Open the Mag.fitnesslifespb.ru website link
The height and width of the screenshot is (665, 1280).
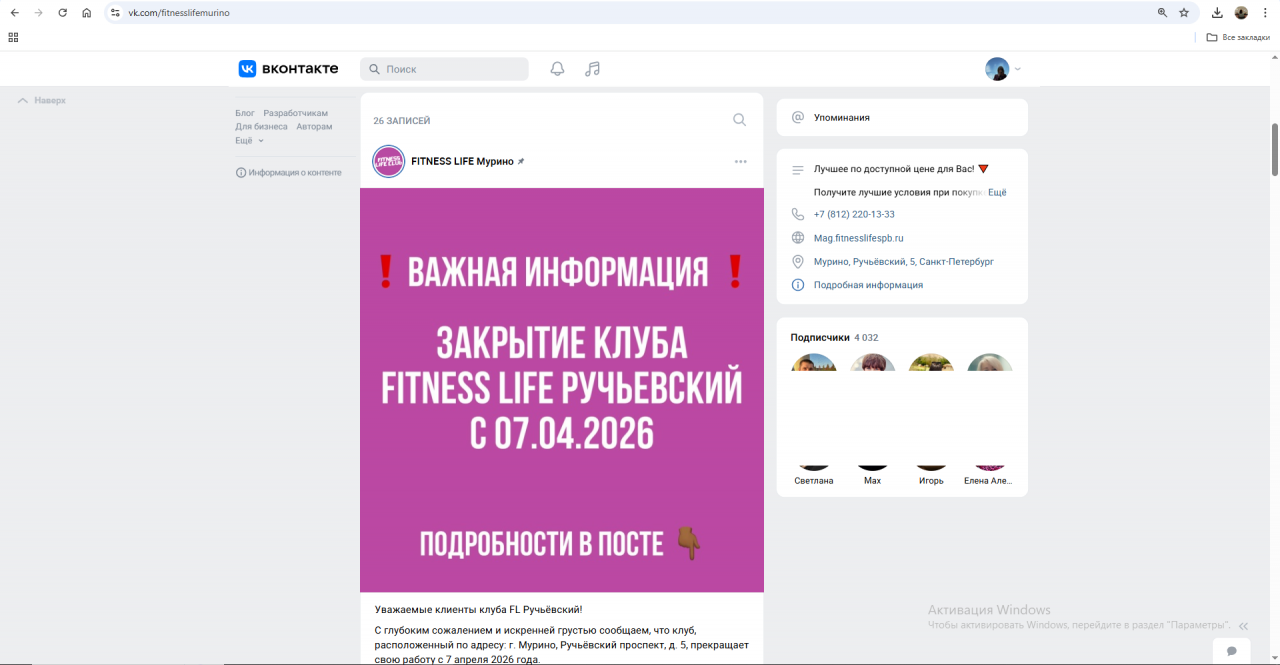858,238
